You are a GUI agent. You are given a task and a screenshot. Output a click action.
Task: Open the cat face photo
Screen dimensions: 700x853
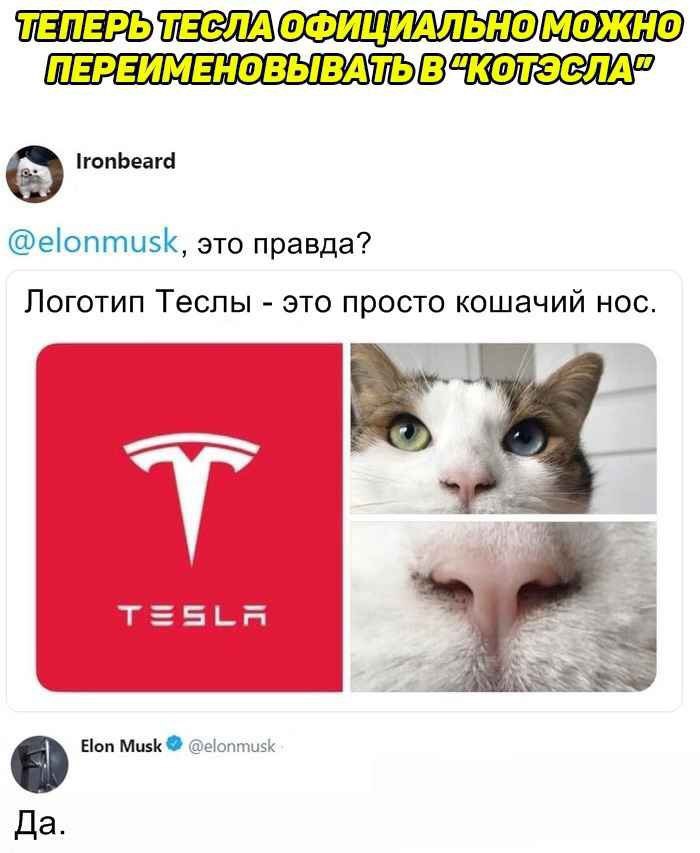[503, 428]
